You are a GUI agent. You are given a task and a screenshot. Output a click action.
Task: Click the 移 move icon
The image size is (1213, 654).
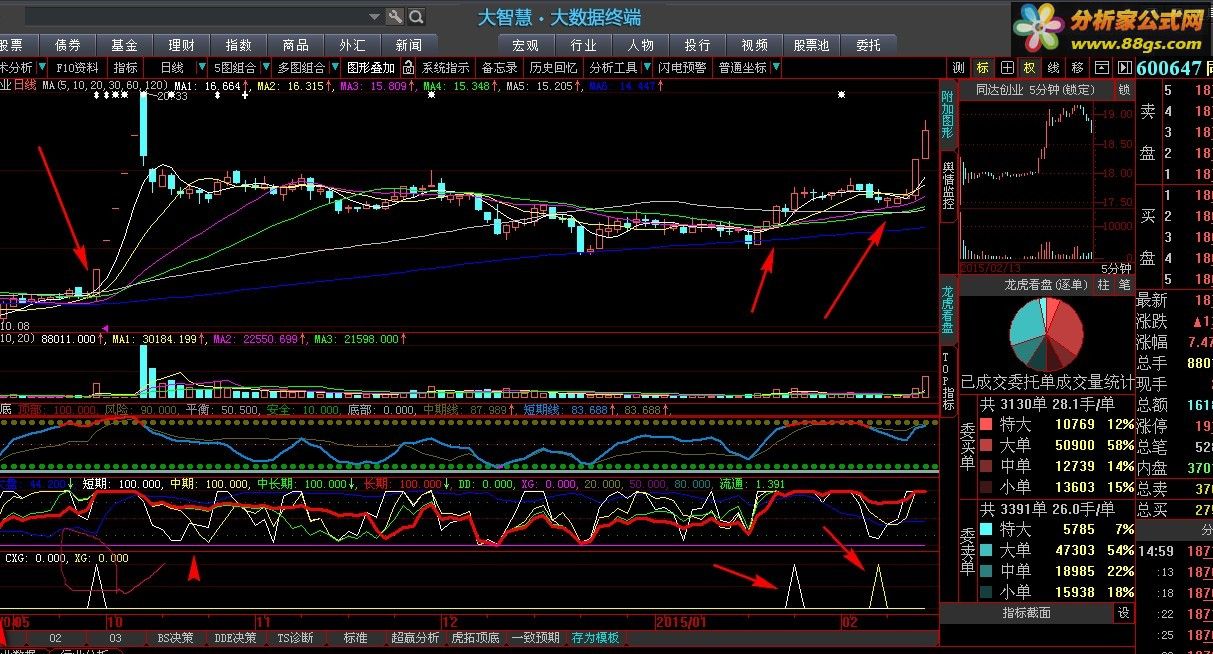pos(1077,68)
